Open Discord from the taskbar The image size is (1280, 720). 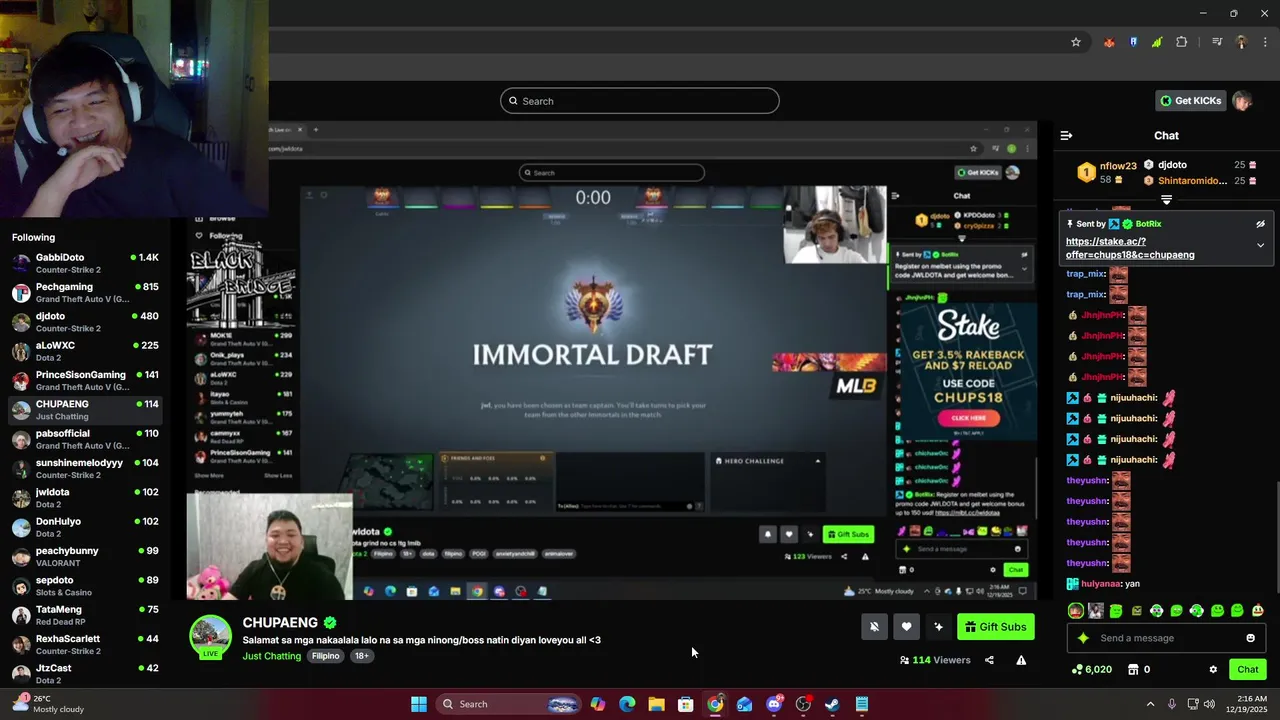[x=774, y=704]
